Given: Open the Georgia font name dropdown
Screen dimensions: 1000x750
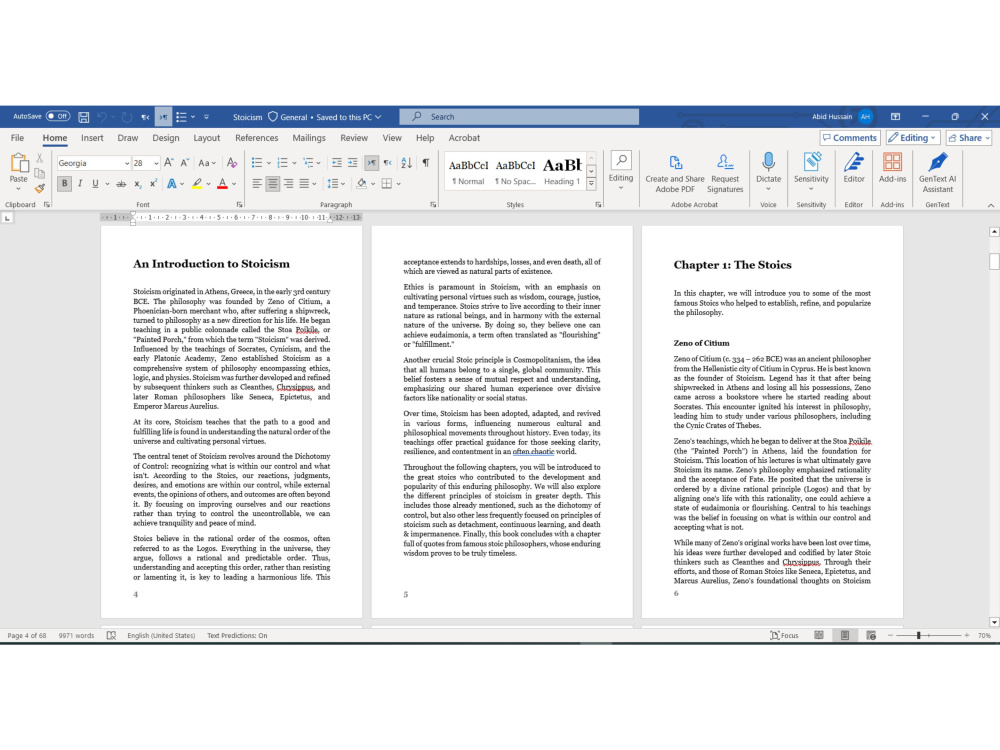Looking at the screenshot, I should coord(127,163).
